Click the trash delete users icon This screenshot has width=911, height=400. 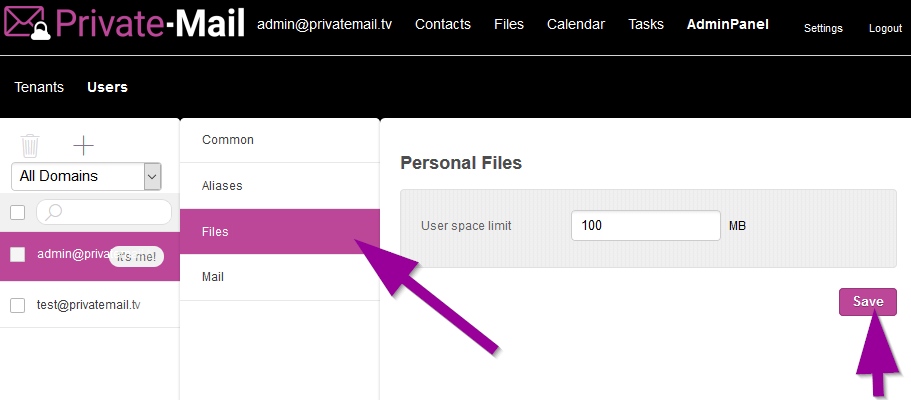tap(30, 146)
